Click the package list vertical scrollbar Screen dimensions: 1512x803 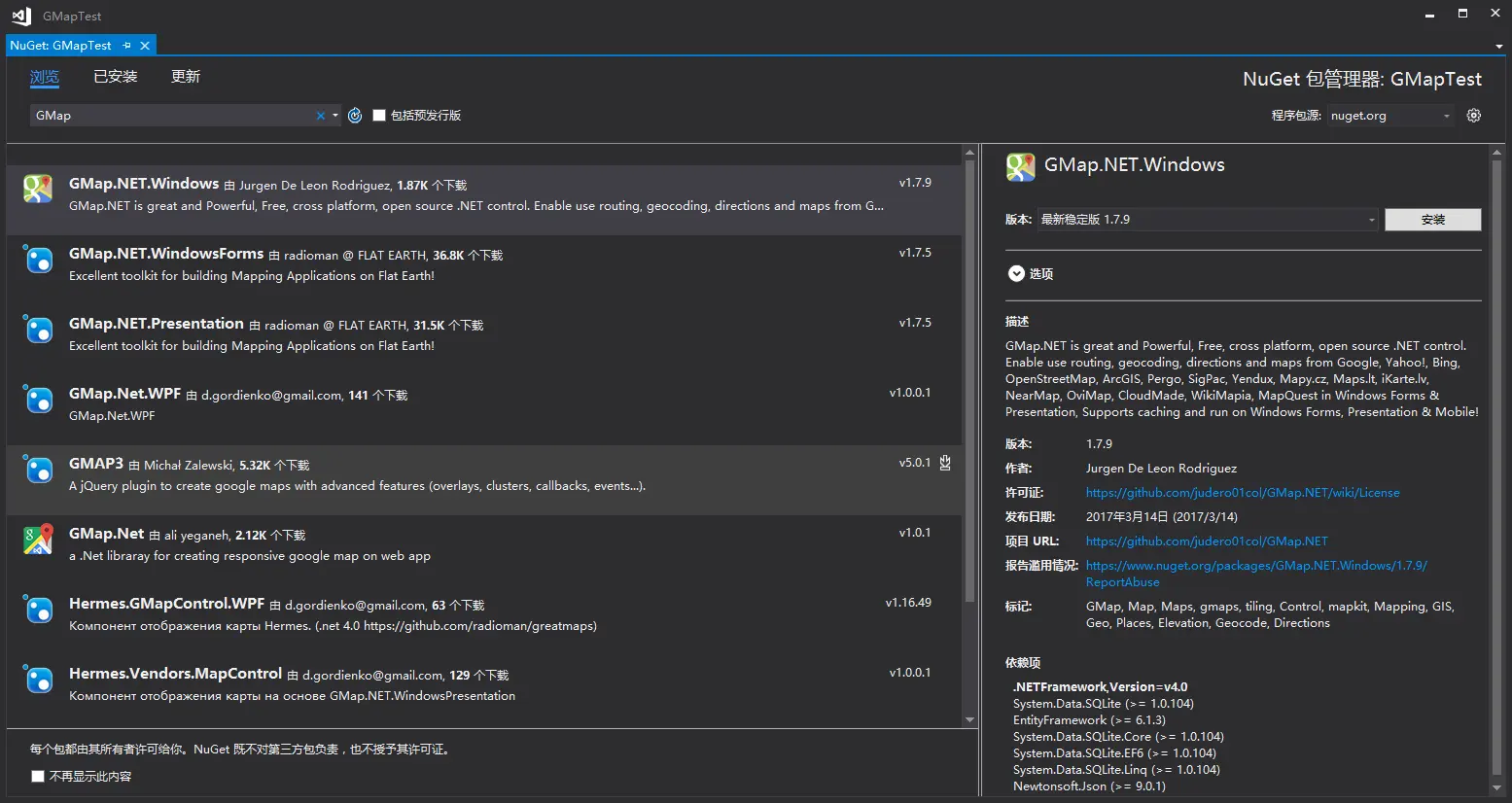[969, 381]
